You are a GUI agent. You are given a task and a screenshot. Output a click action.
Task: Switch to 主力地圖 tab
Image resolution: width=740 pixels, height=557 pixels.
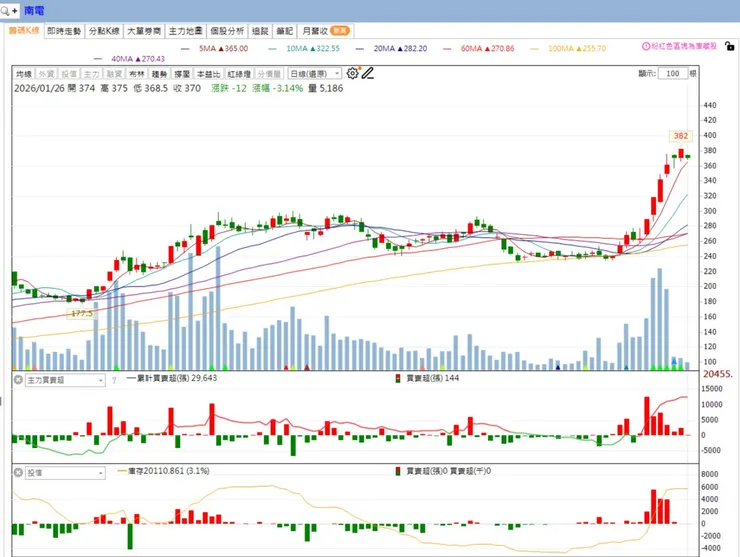[x=185, y=31]
